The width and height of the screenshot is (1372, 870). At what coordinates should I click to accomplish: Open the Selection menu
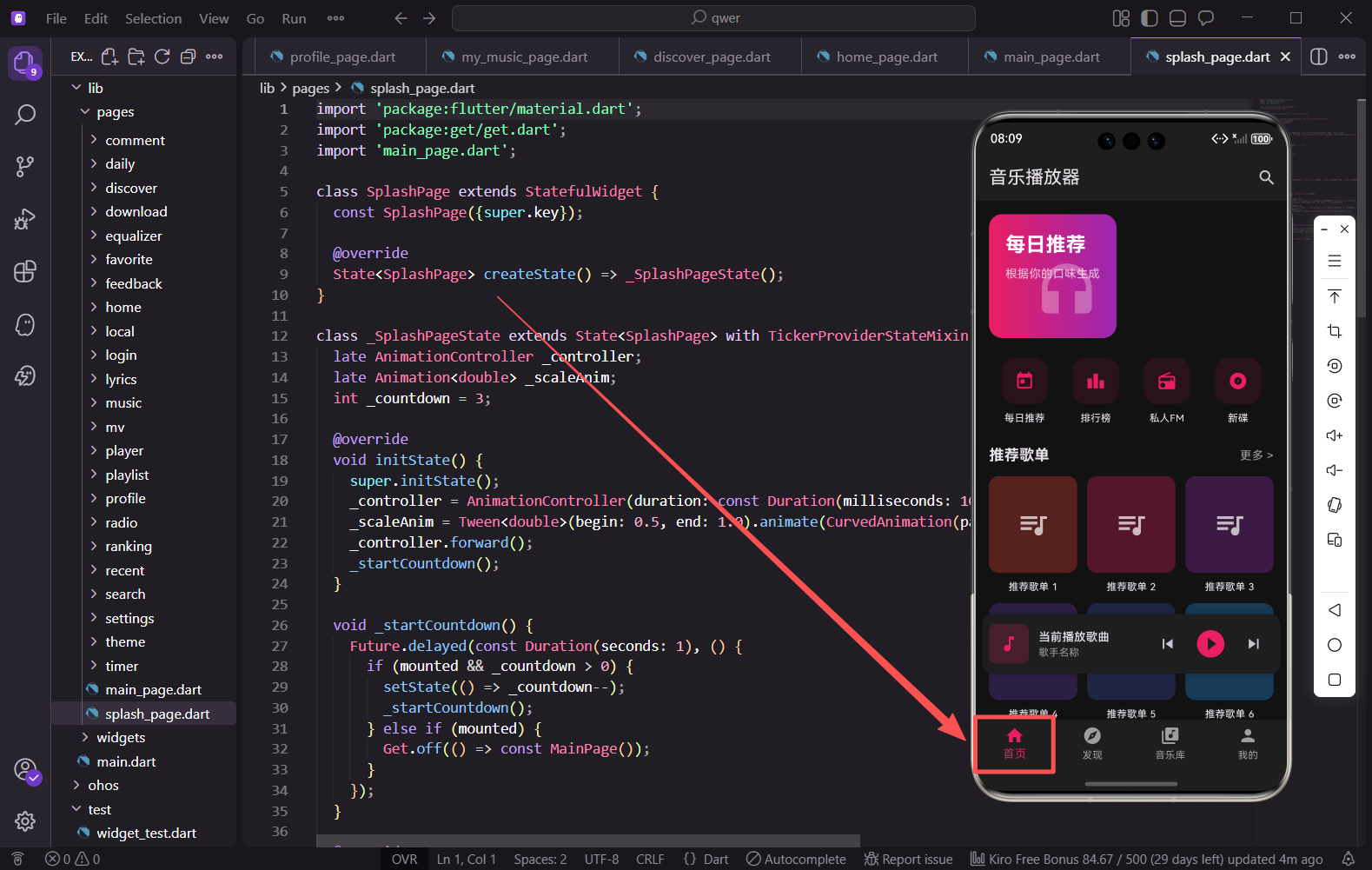click(153, 18)
